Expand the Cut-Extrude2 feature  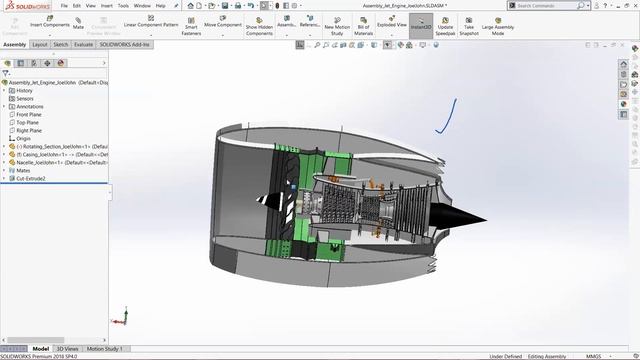click(x=4, y=178)
